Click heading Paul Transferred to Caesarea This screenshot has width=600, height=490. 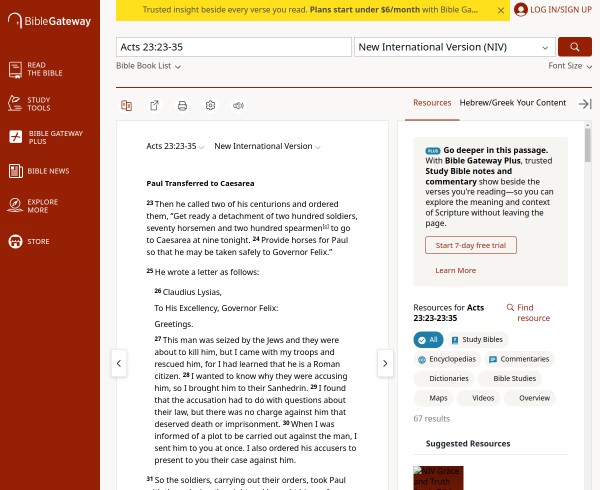coord(200,183)
